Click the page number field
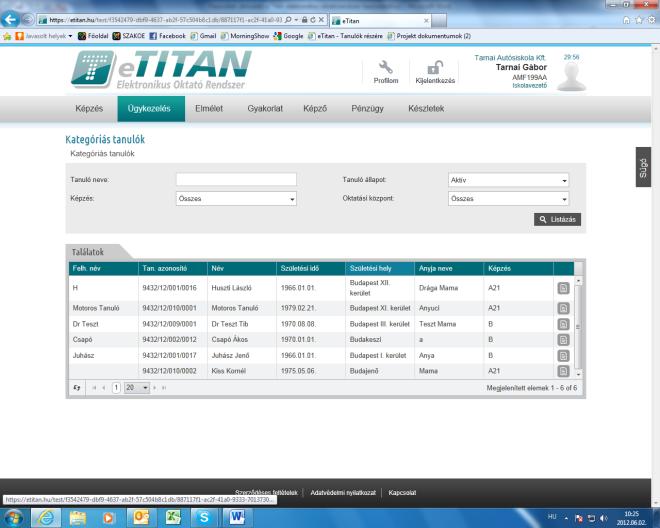The height and width of the screenshot is (528, 660). click(x=116, y=387)
